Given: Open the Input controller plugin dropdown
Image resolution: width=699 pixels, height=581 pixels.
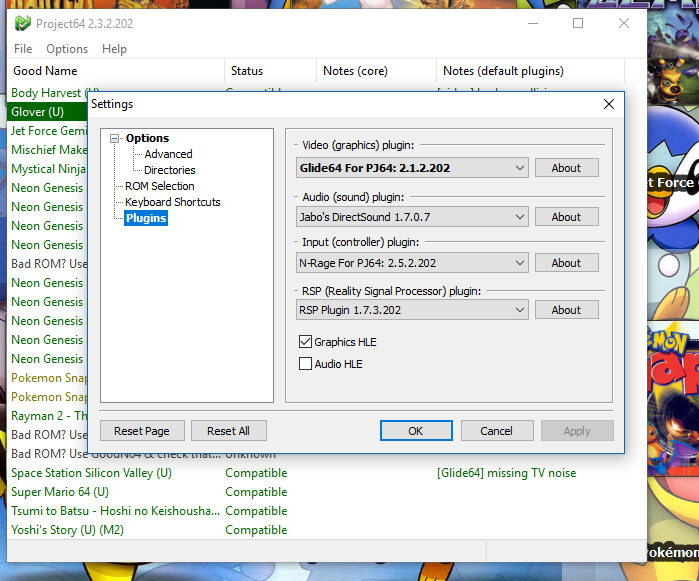Looking at the screenshot, I should point(412,263).
